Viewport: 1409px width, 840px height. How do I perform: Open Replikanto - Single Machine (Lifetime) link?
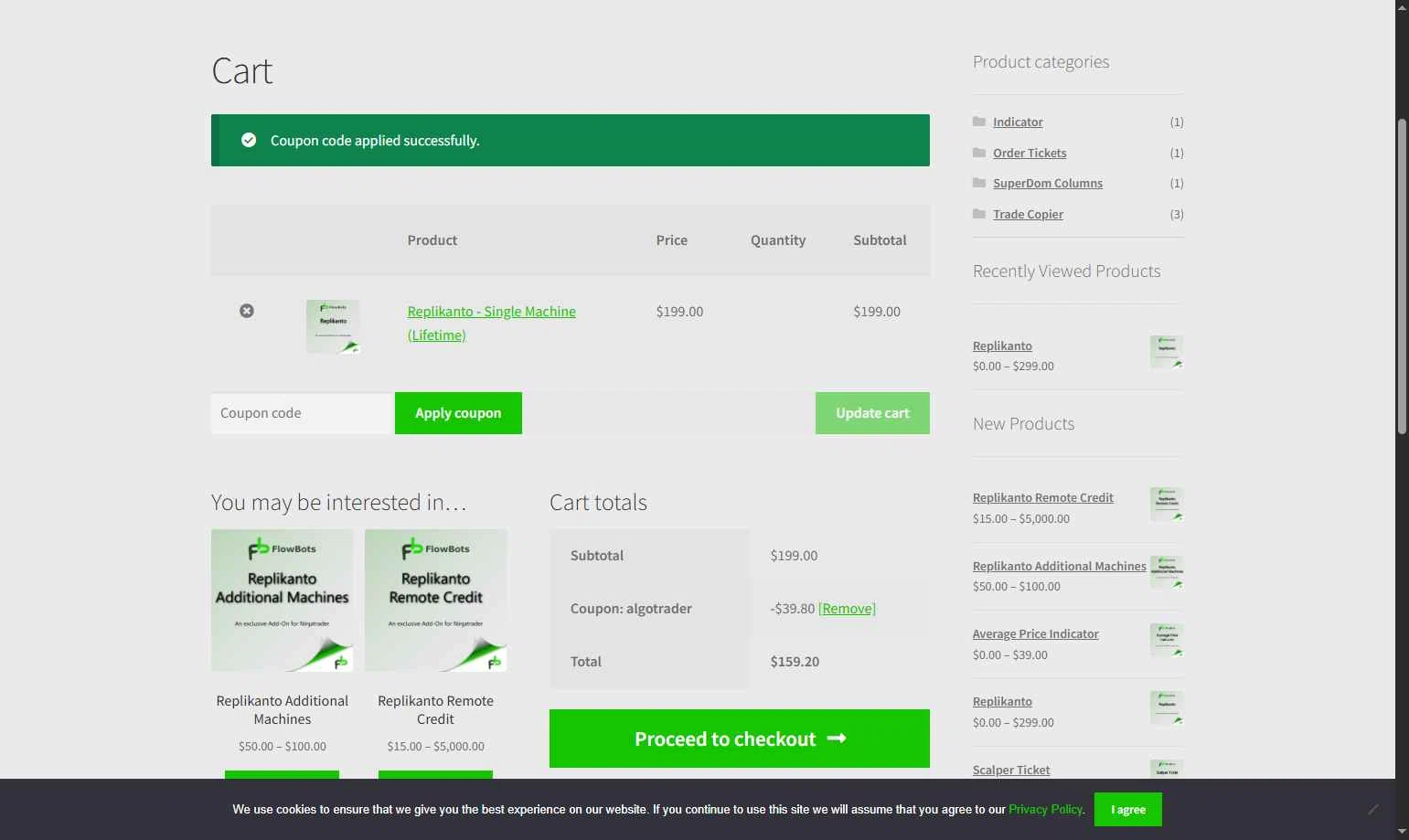click(492, 323)
